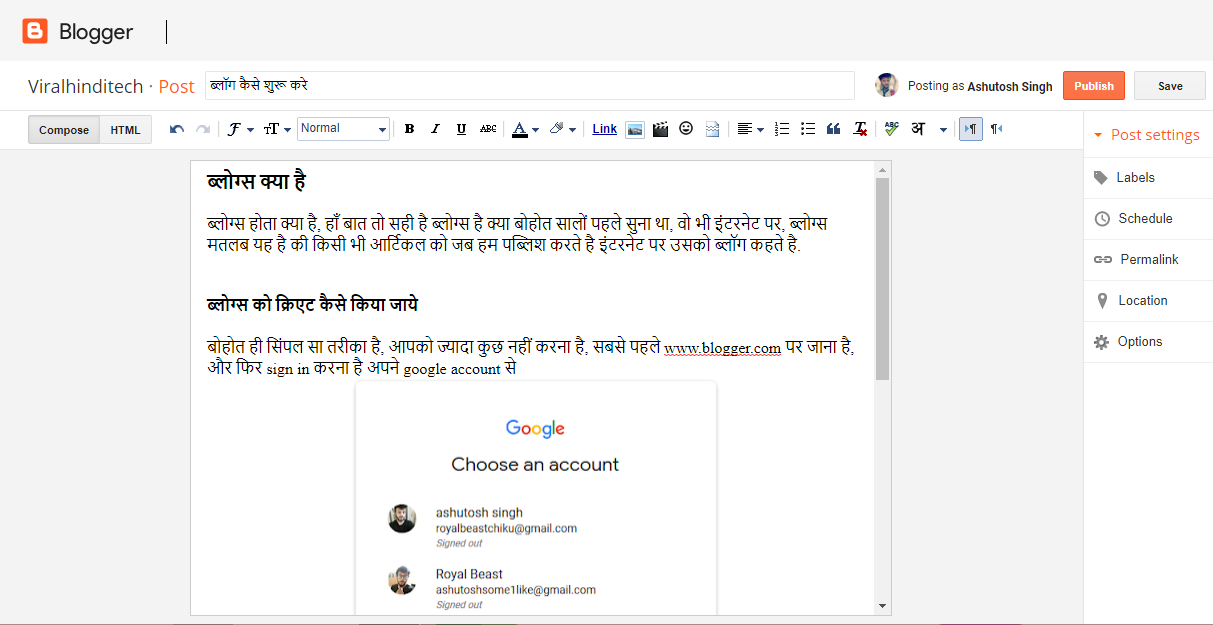This screenshot has width=1213, height=625.
Task: Click the Blogger logo icon
Action: pyautogui.click(x=35, y=32)
